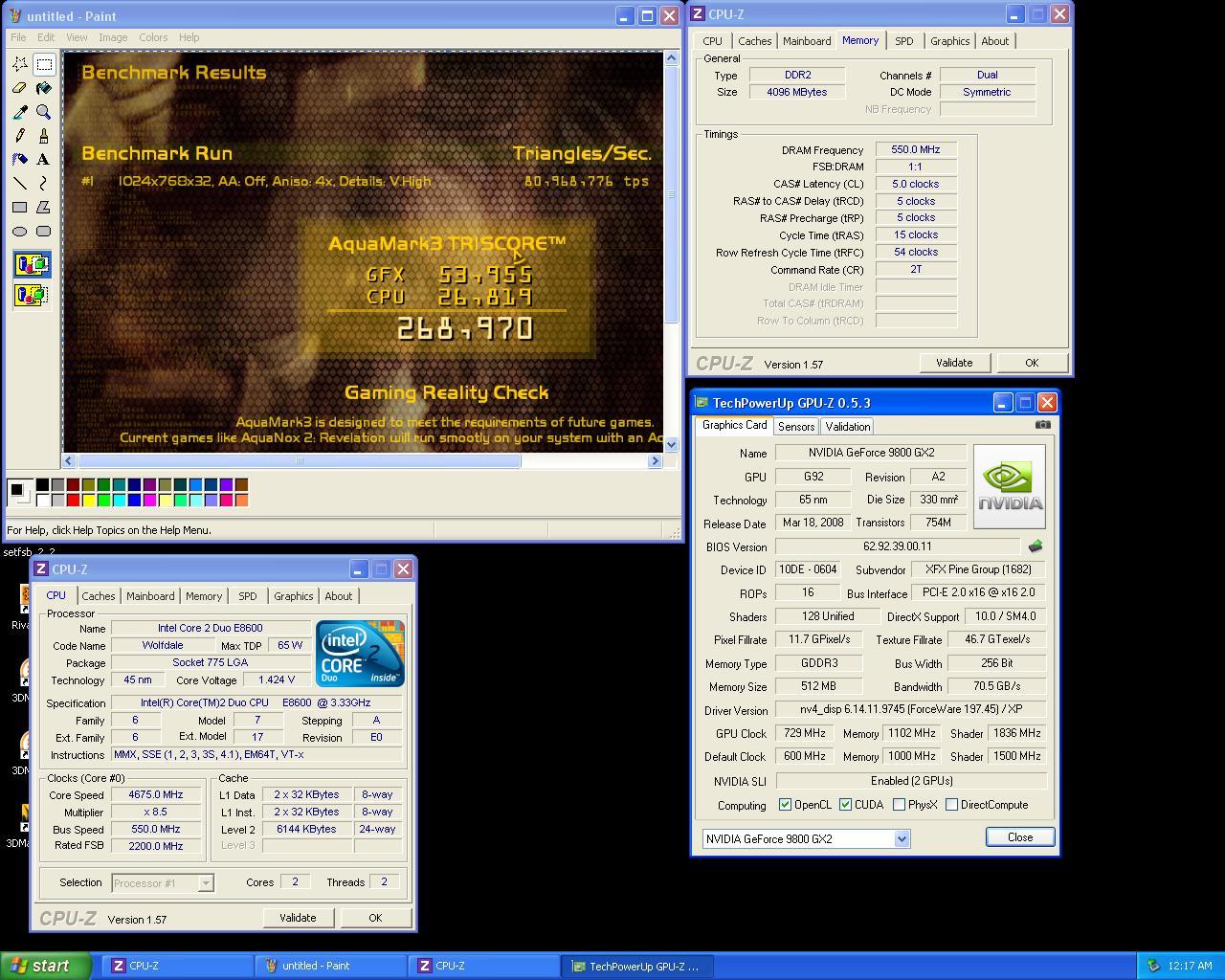The image size is (1225, 980).
Task: Open the SPD tab in the CPU-Z Memory window
Action: [x=903, y=41]
